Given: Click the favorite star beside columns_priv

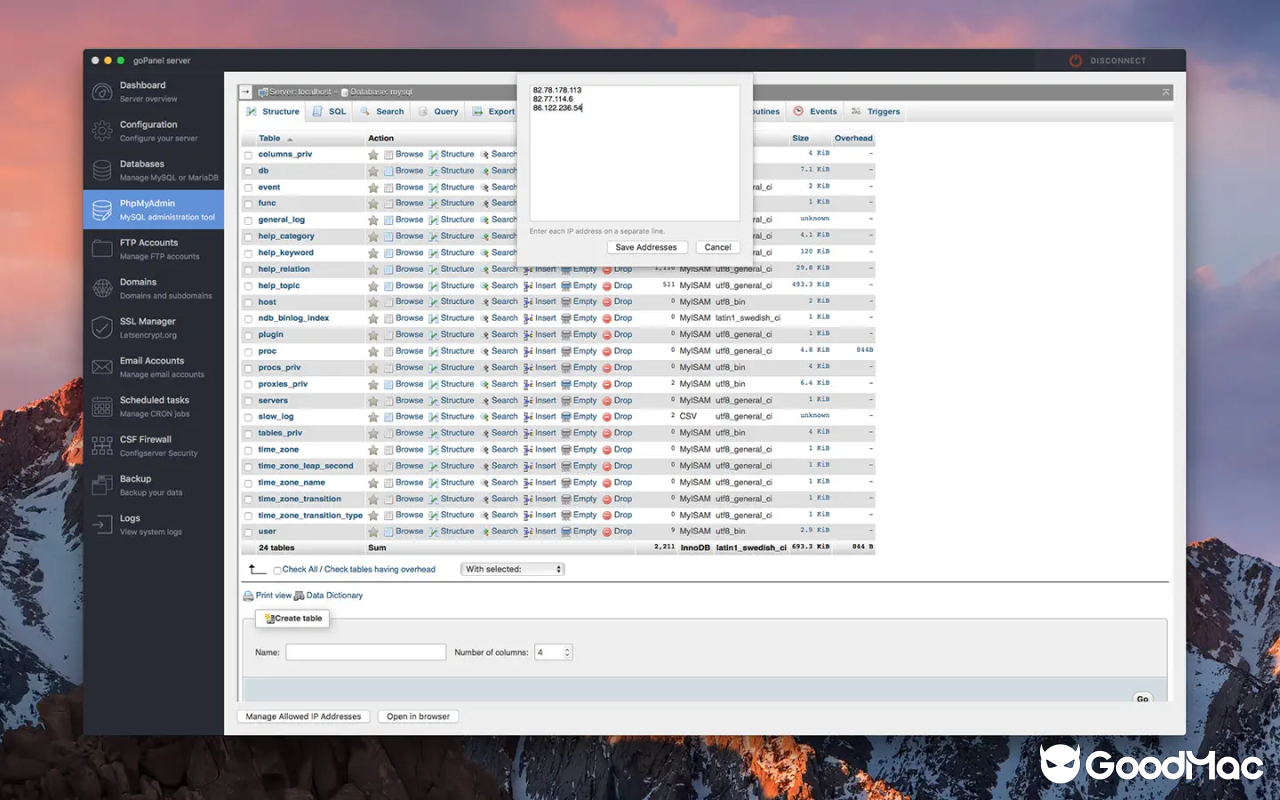Looking at the screenshot, I should (372, 154).
